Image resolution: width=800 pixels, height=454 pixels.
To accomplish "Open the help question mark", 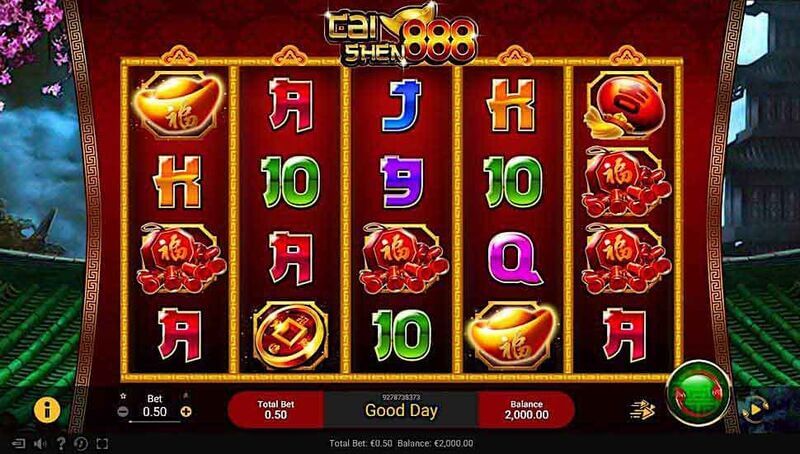I will click(61, 444).
